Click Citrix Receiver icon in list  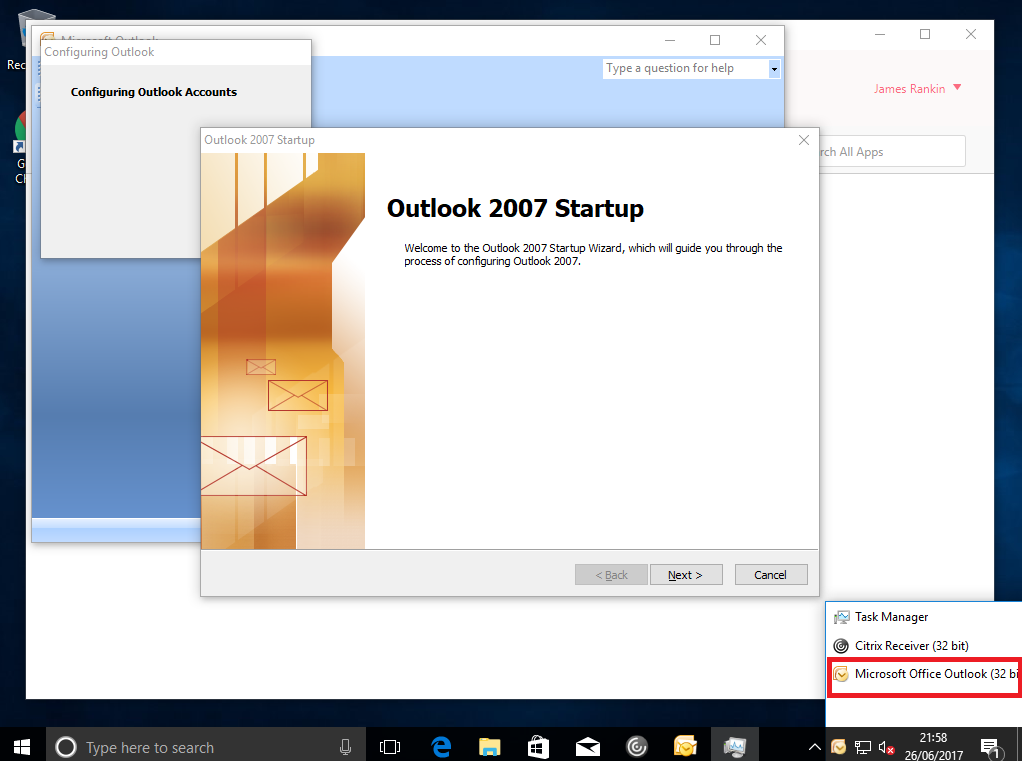point(841,646)
